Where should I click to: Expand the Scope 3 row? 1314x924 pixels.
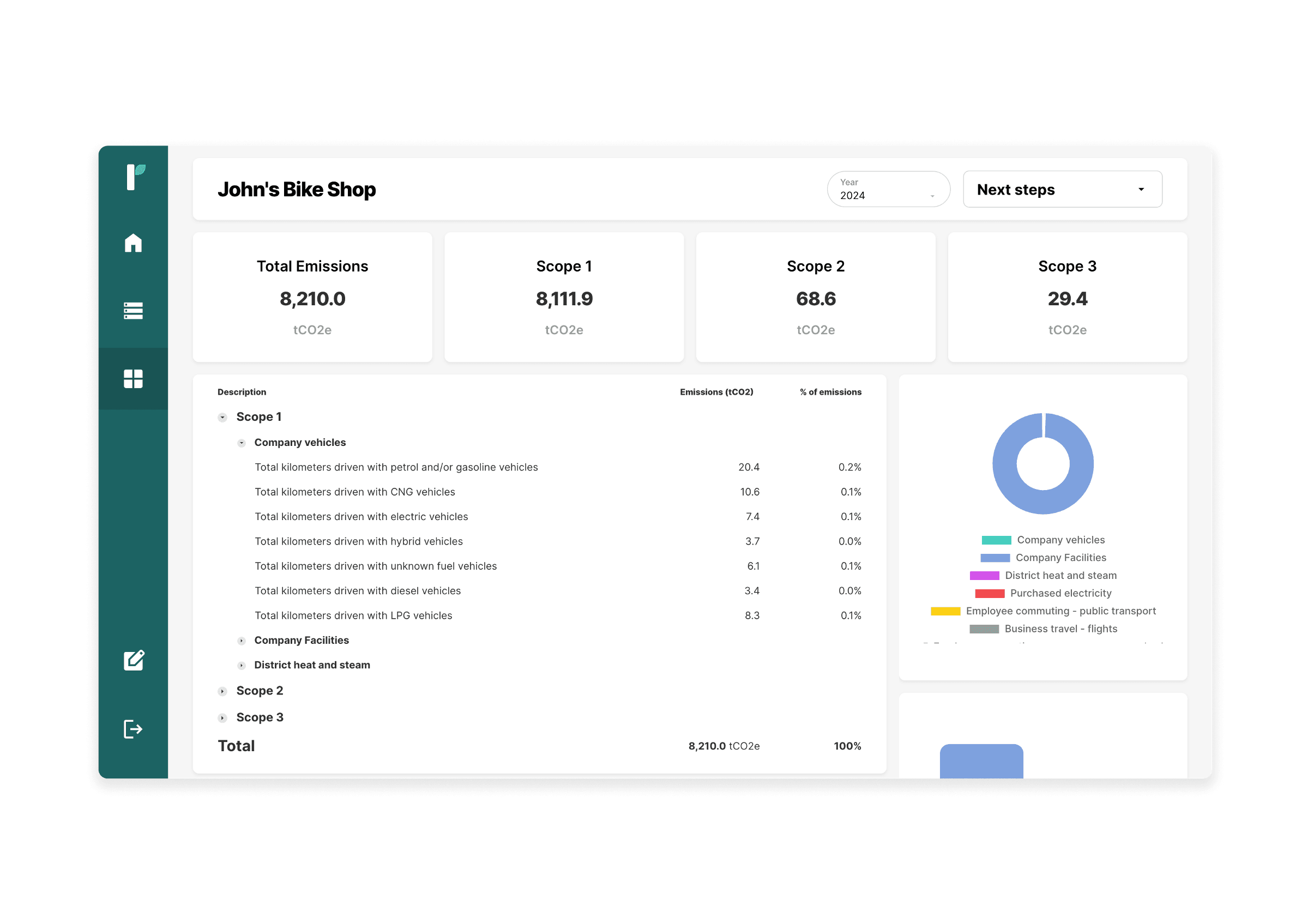tap(222, 717)
